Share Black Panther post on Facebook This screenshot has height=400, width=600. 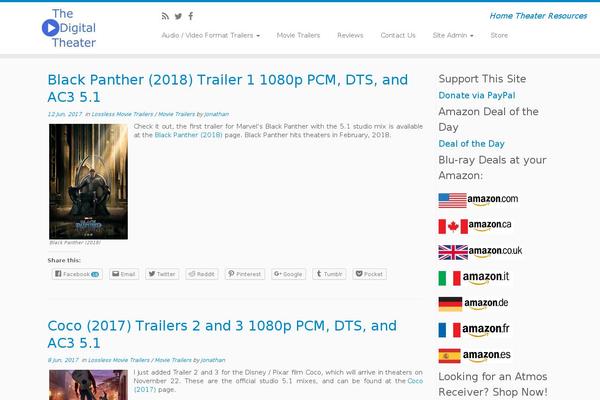click(77, 274)
